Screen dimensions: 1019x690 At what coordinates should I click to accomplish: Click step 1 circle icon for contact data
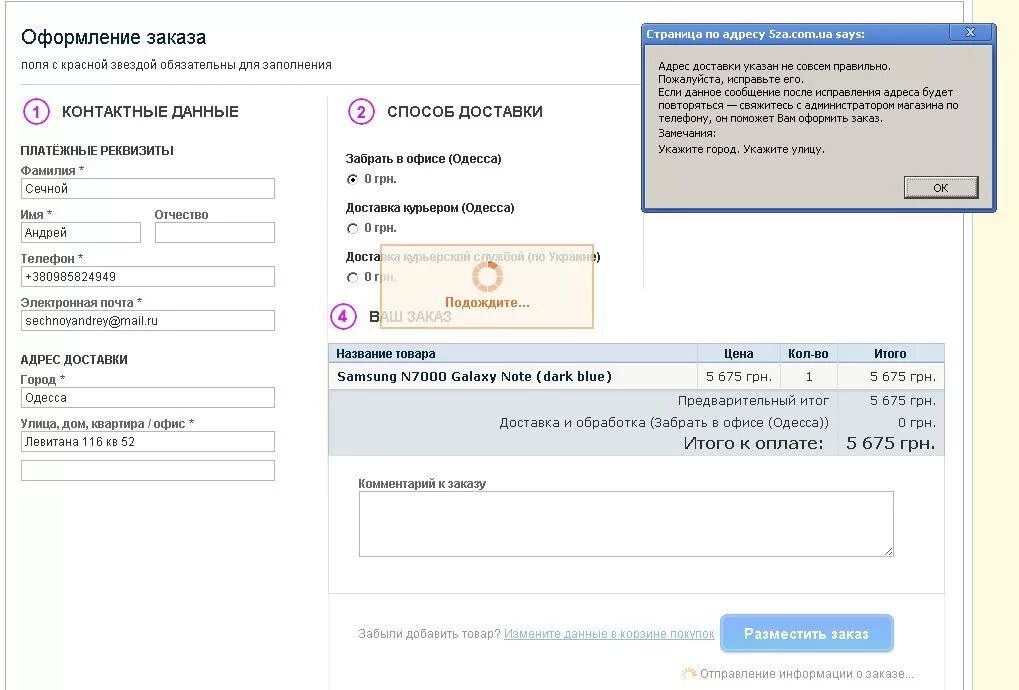(36, 112)
